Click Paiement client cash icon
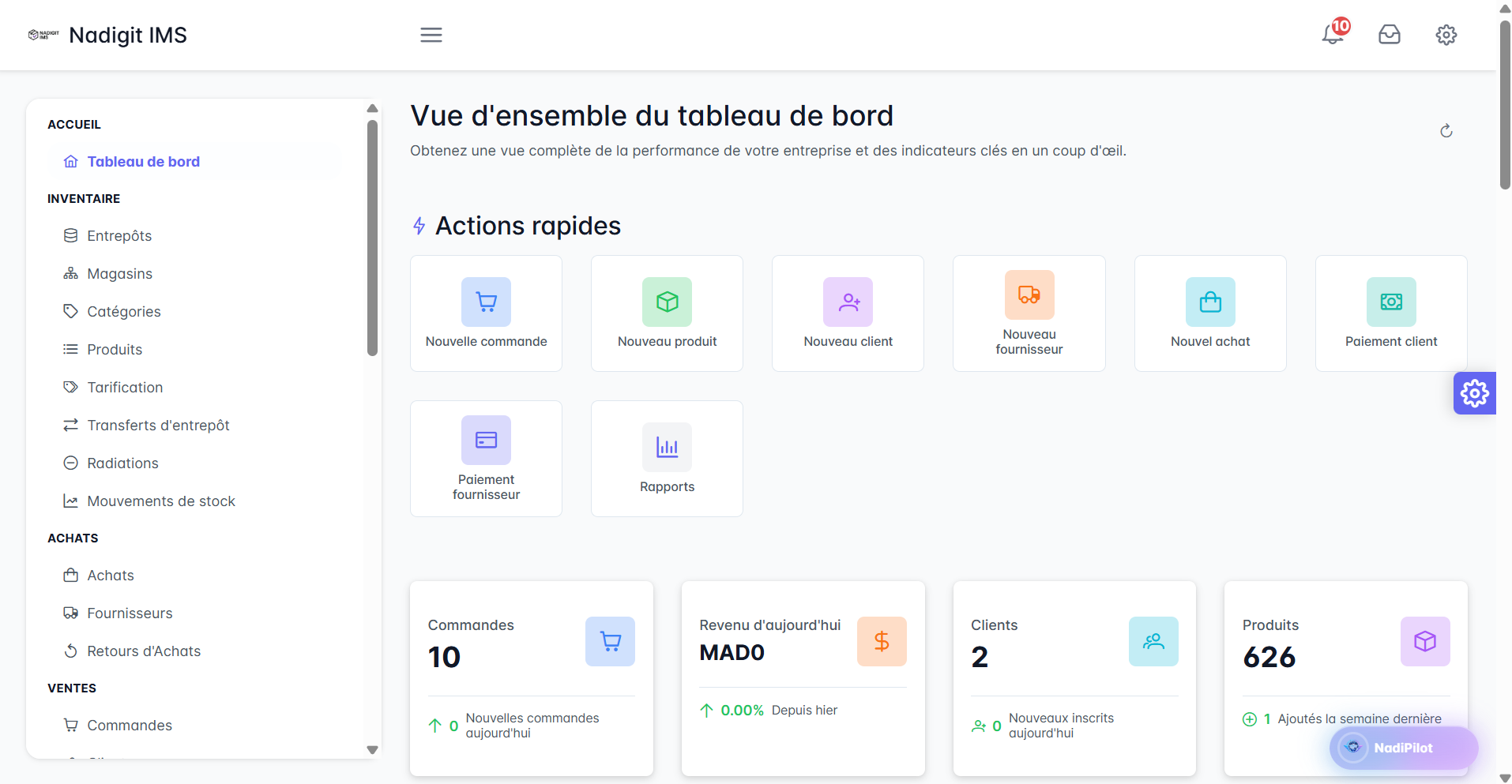This screenshot has width=1512, height=784. click(x=1391, y=302)
